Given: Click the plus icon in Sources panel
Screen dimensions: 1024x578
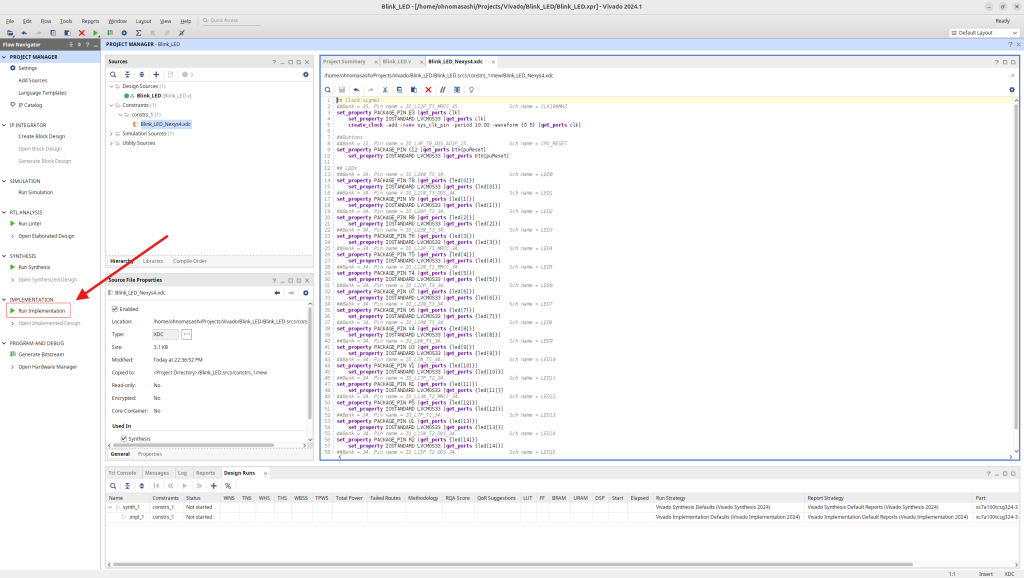Looking at the screenshot, I should [x=157, y=74].
